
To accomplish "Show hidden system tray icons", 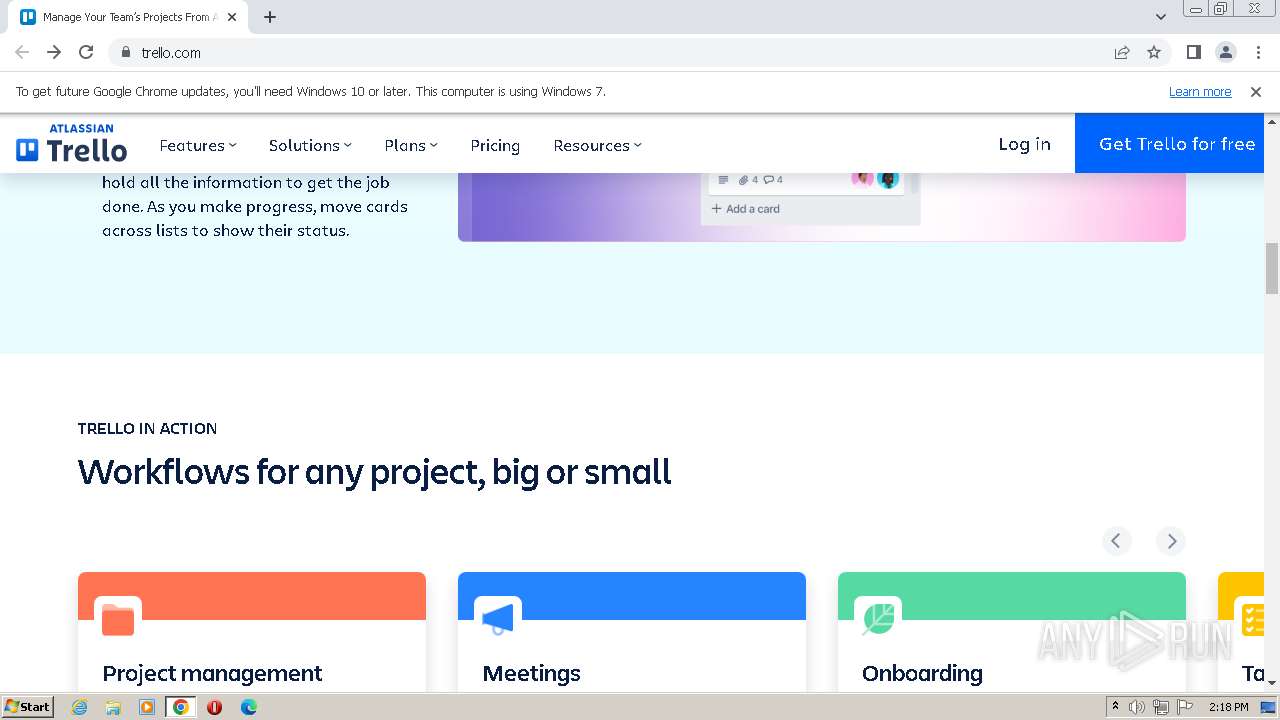I will pos(1115,707).
